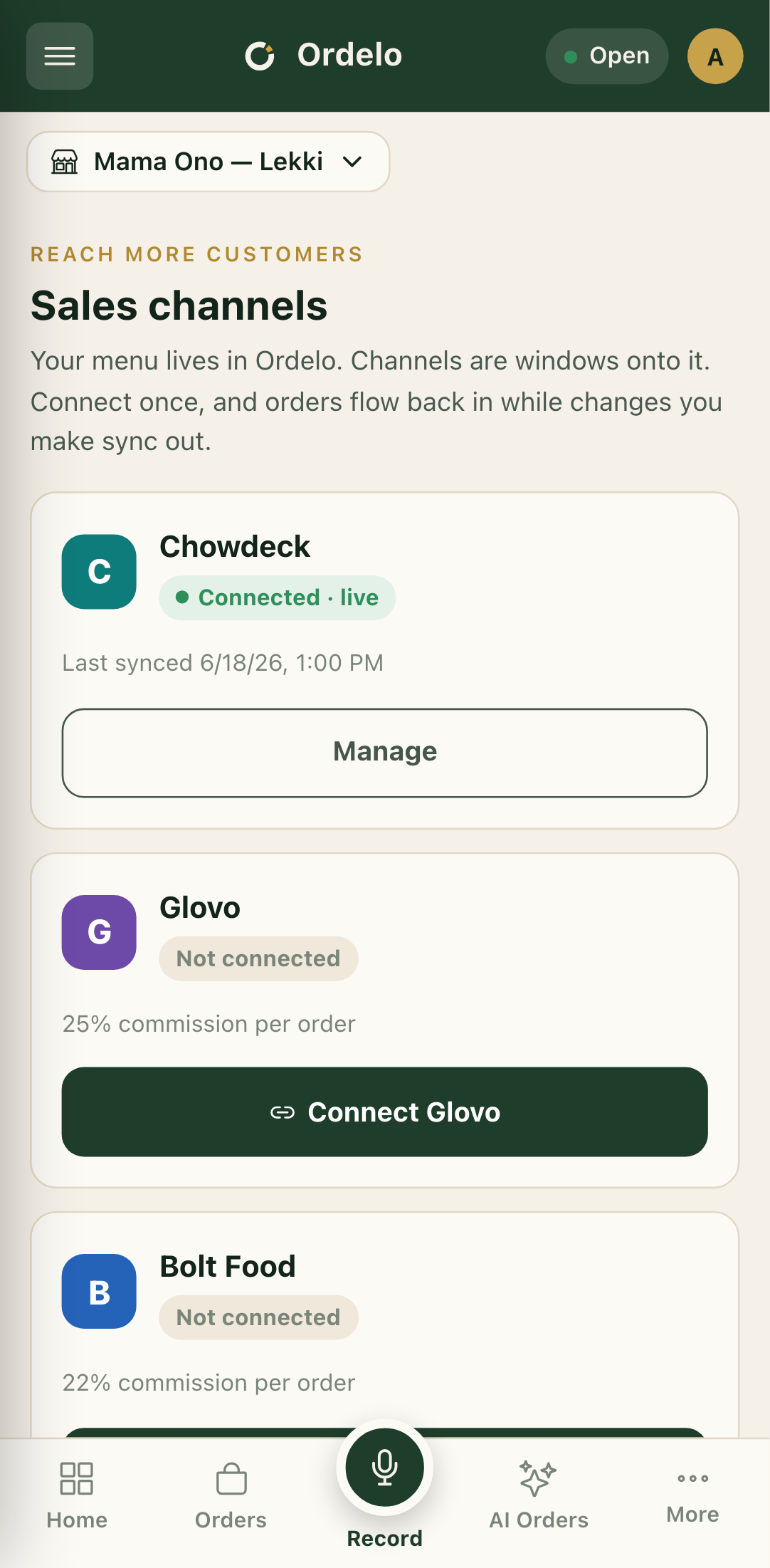The image size is (770, 1568).
Task: Open the hamburger menu
Action: click(x=60, y=56)
